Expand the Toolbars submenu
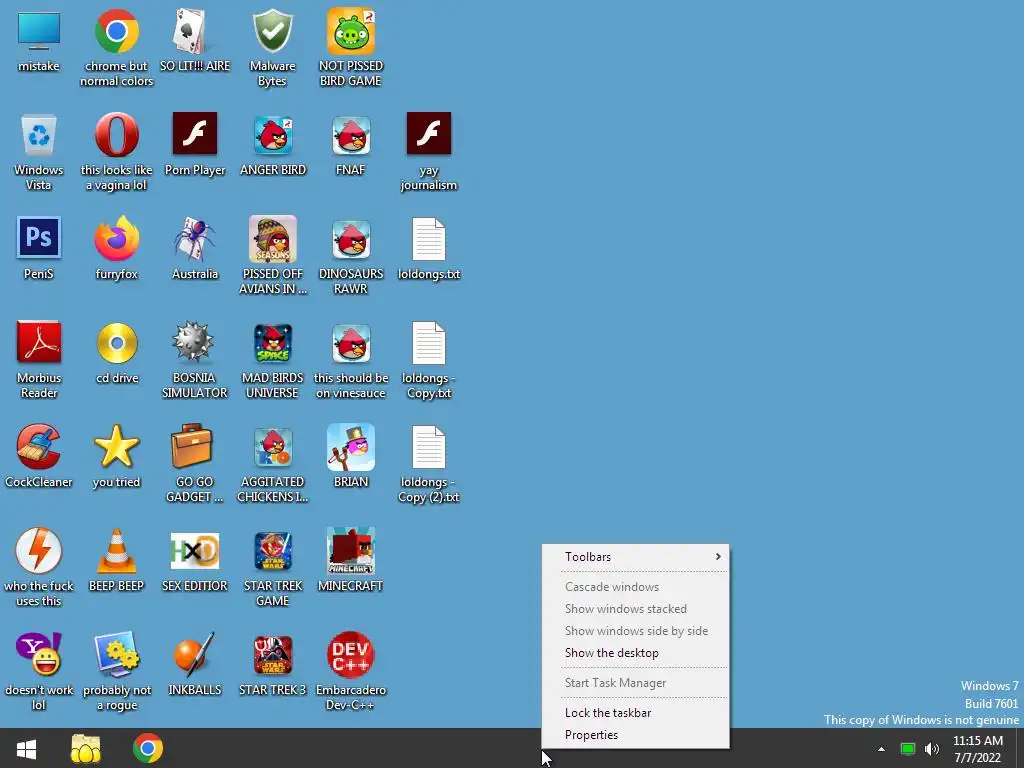The height and width of the screenshot is (768, 1024). (635, 557)
